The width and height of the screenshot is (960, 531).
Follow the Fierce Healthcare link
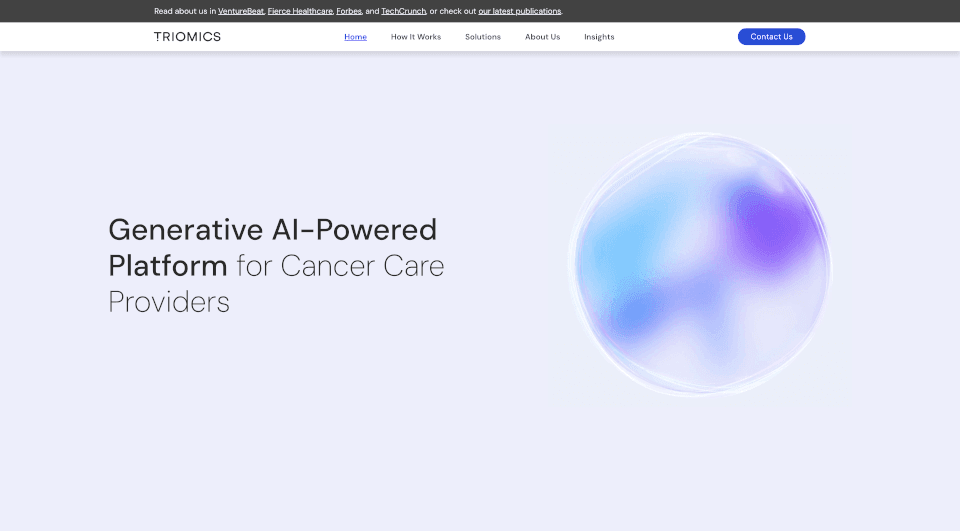tap(300, 11)
